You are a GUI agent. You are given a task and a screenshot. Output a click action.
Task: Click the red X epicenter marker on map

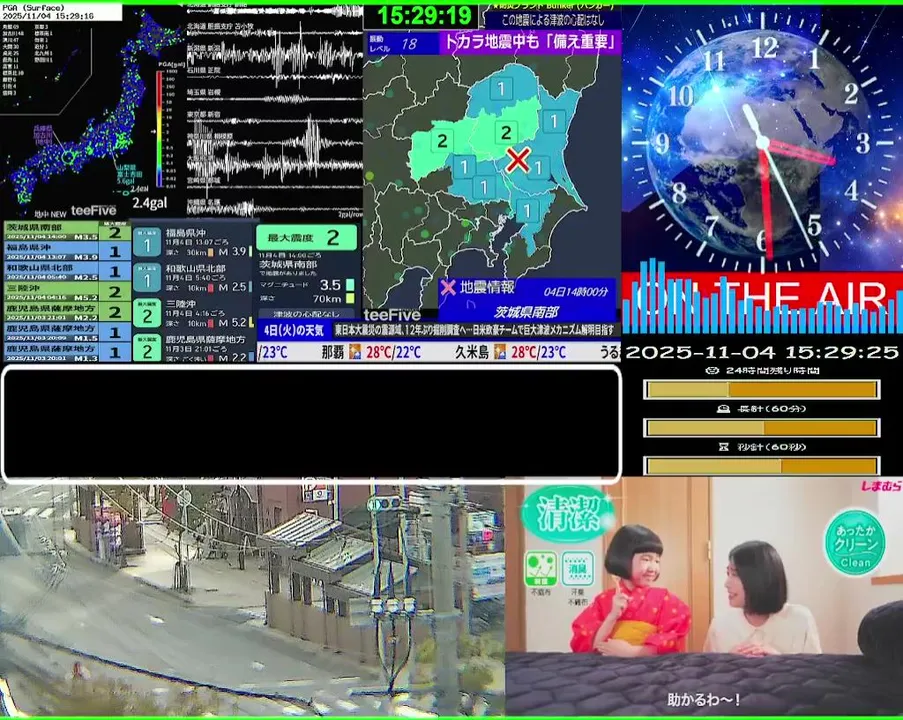(x=518, y=160)
